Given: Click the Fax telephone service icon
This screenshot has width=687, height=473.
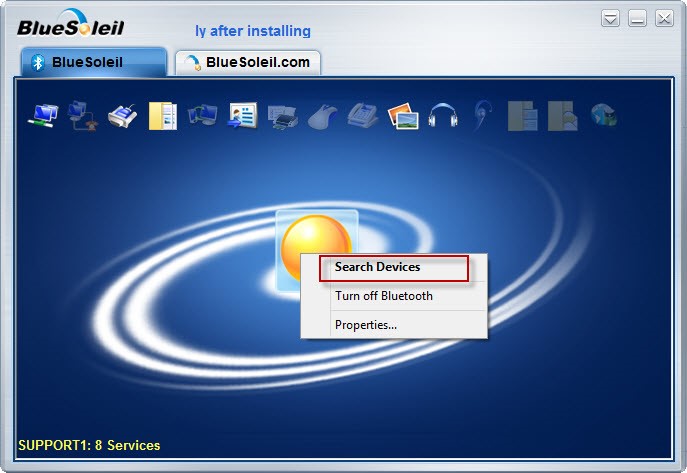Looking at the screenshot, I should click(x=363, y=116).
